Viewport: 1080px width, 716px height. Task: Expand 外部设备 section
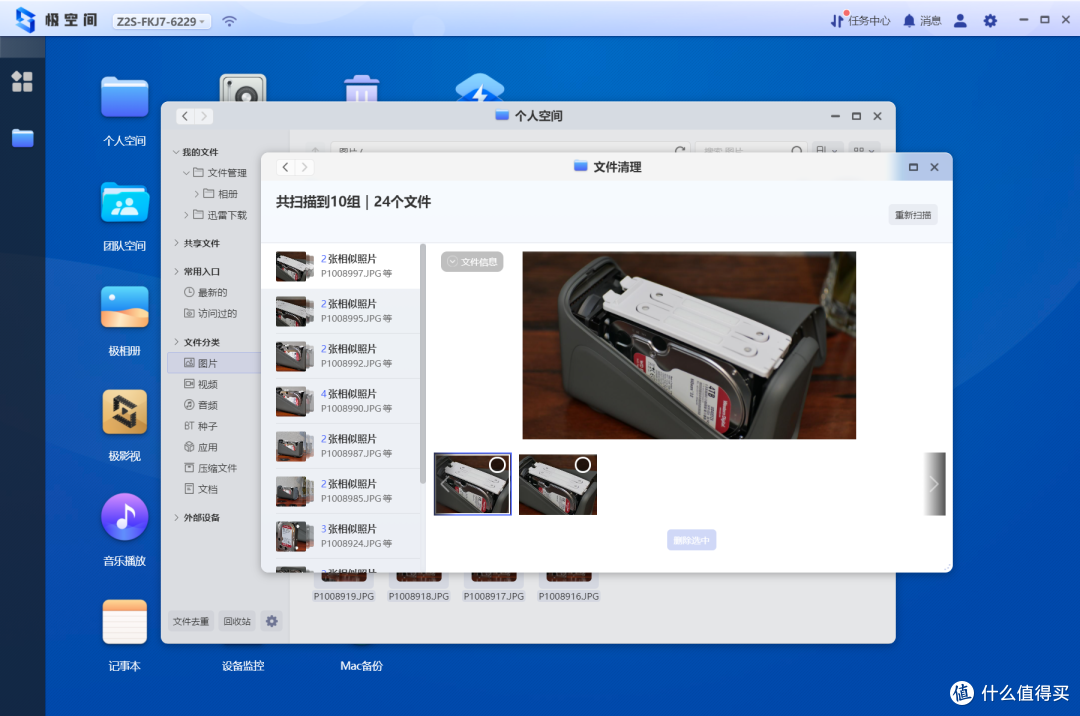176,517
